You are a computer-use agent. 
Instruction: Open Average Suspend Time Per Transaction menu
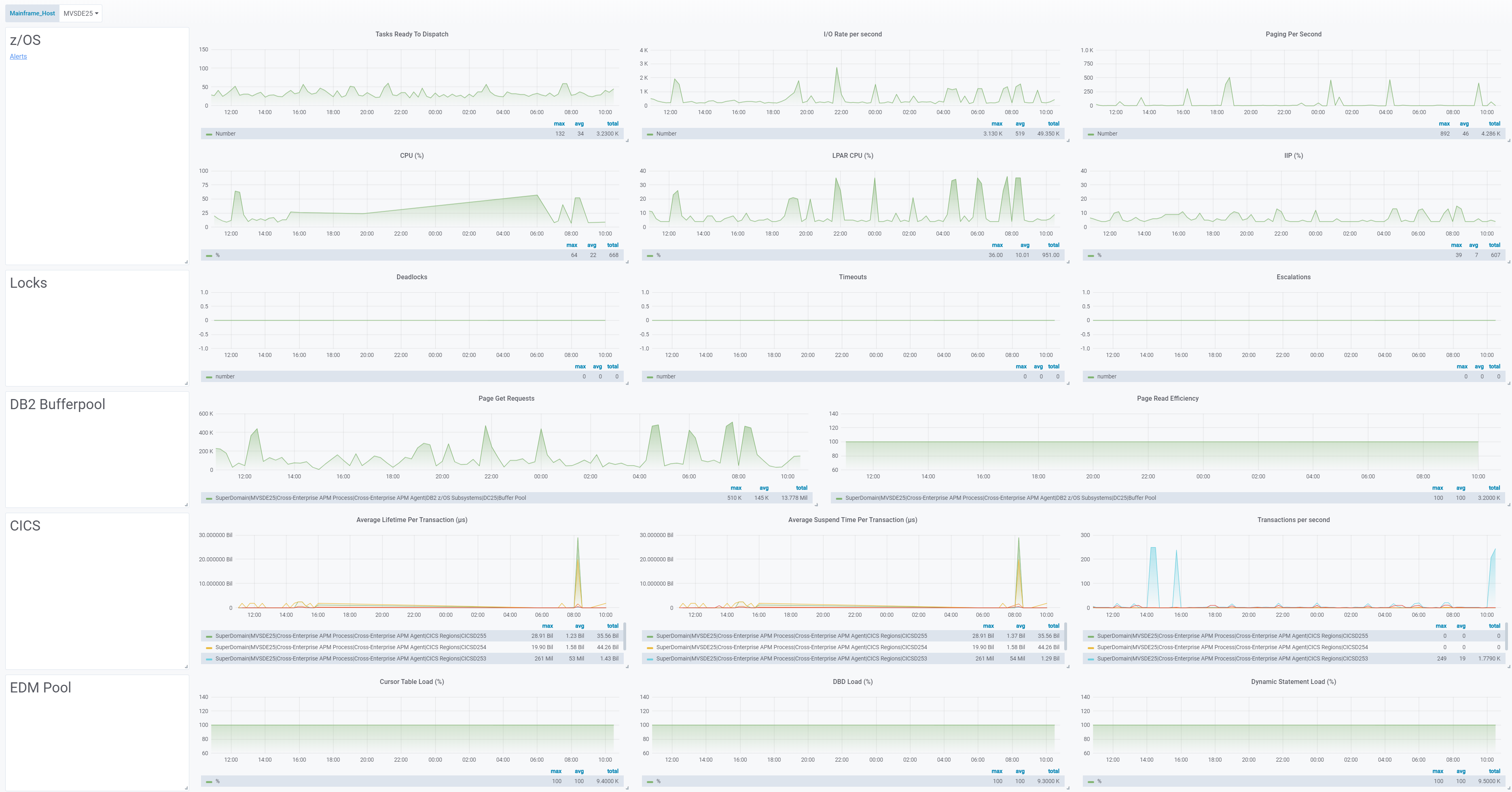pyautogui.click(x=852, y=520)
